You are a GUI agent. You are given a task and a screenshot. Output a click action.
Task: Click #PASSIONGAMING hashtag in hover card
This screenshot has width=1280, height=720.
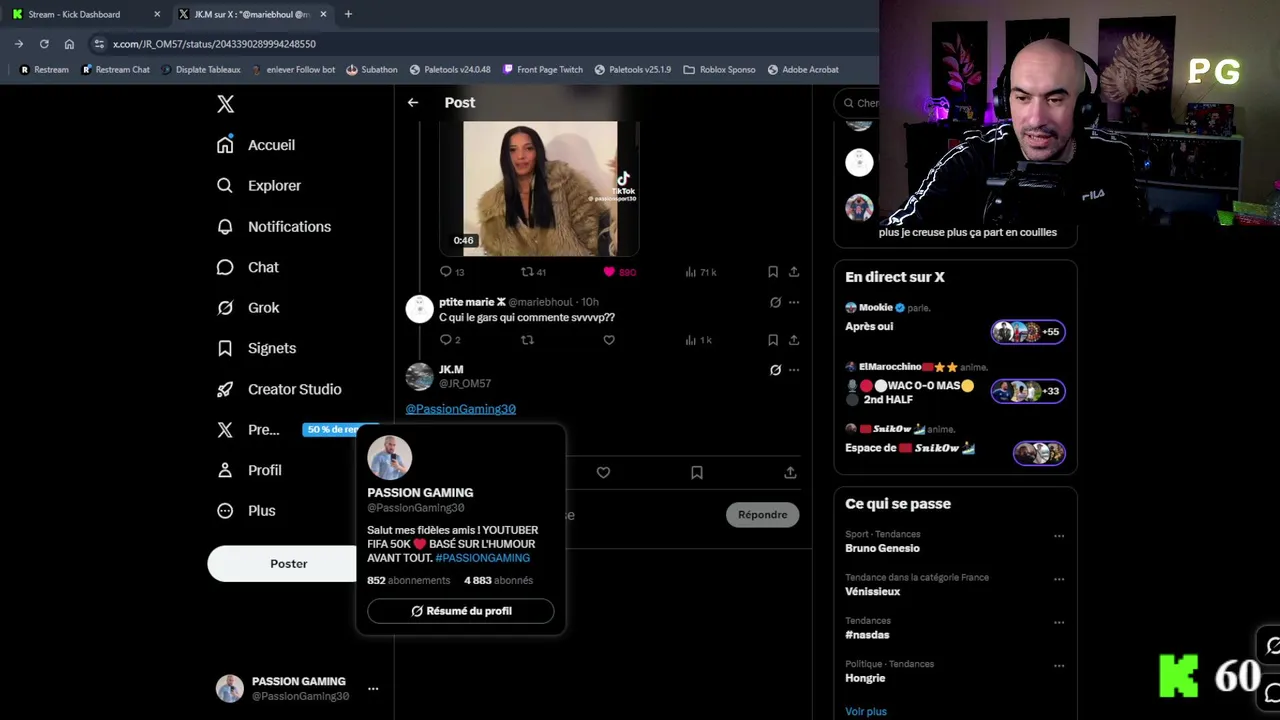[x=483, y=558]
